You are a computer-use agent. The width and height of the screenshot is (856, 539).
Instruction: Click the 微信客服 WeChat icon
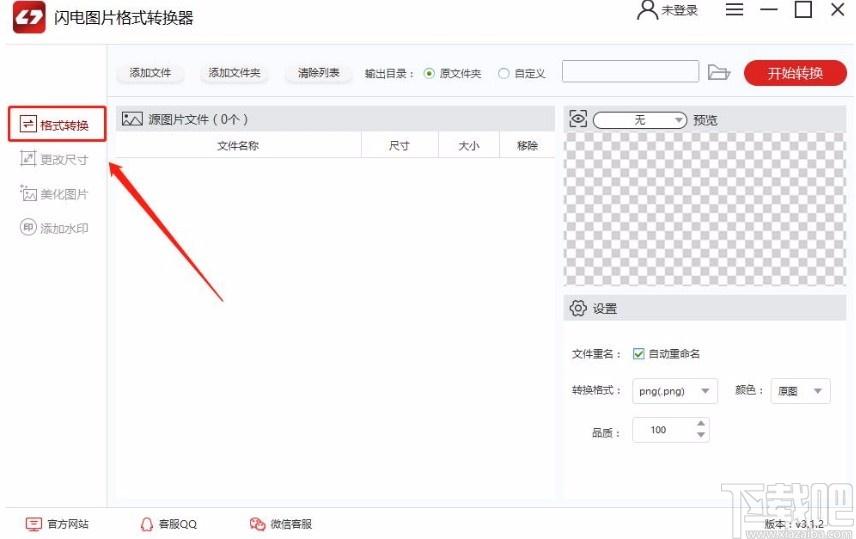257,524
